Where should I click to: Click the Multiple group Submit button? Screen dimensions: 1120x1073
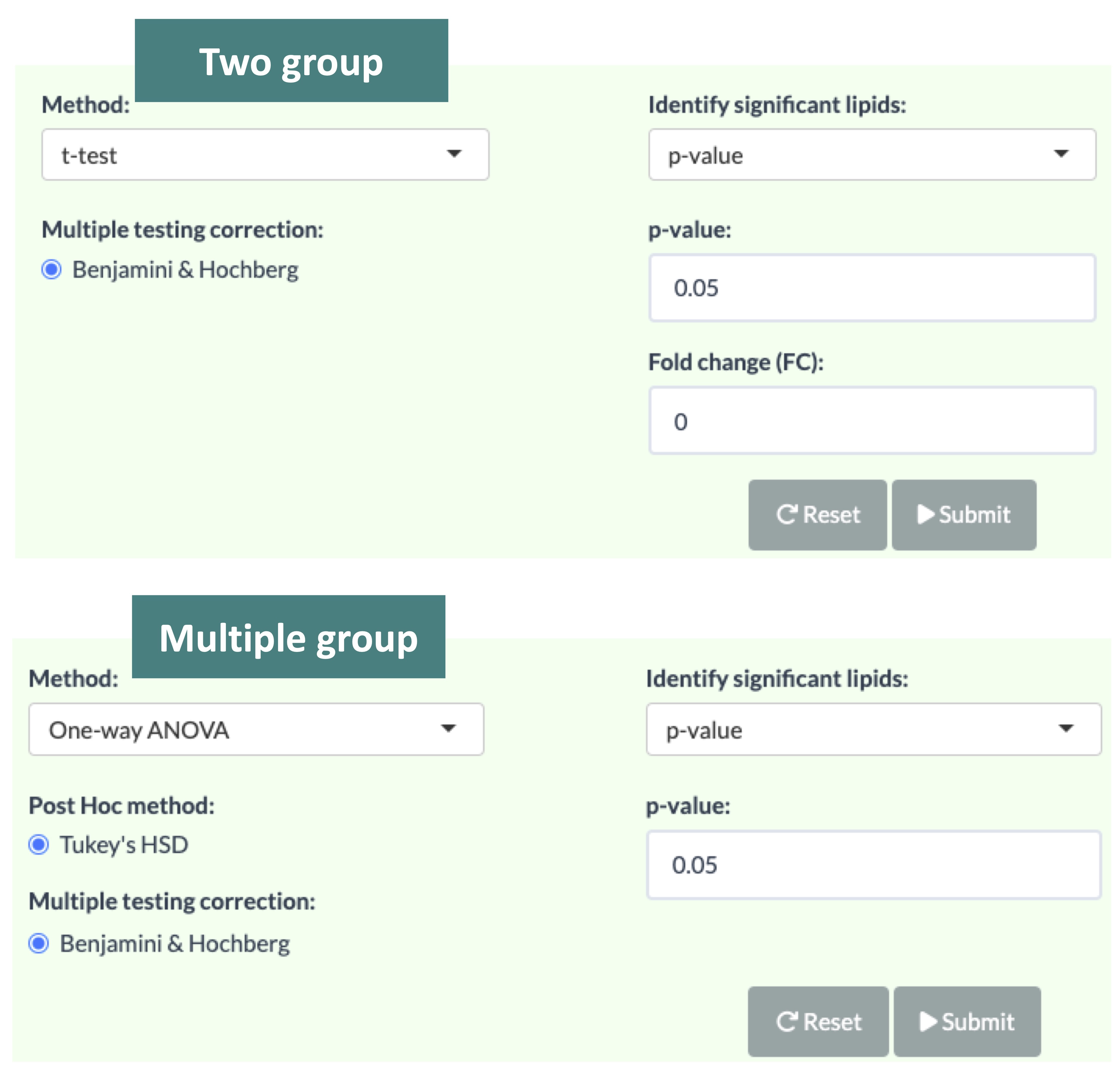pos(966,1022)
